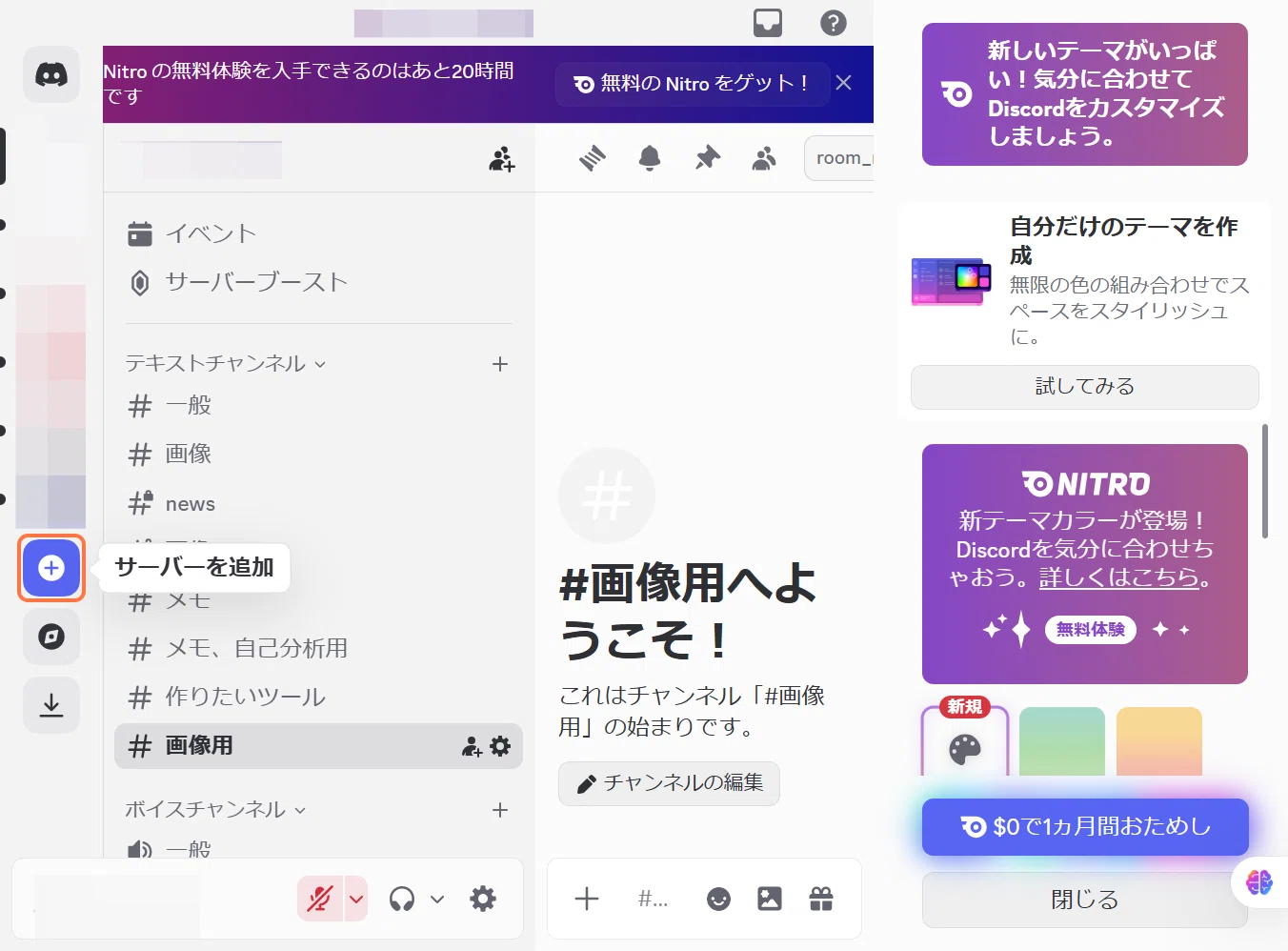
Task: Add a channel to ボイスチャンネル category
Action: (500, 810)
